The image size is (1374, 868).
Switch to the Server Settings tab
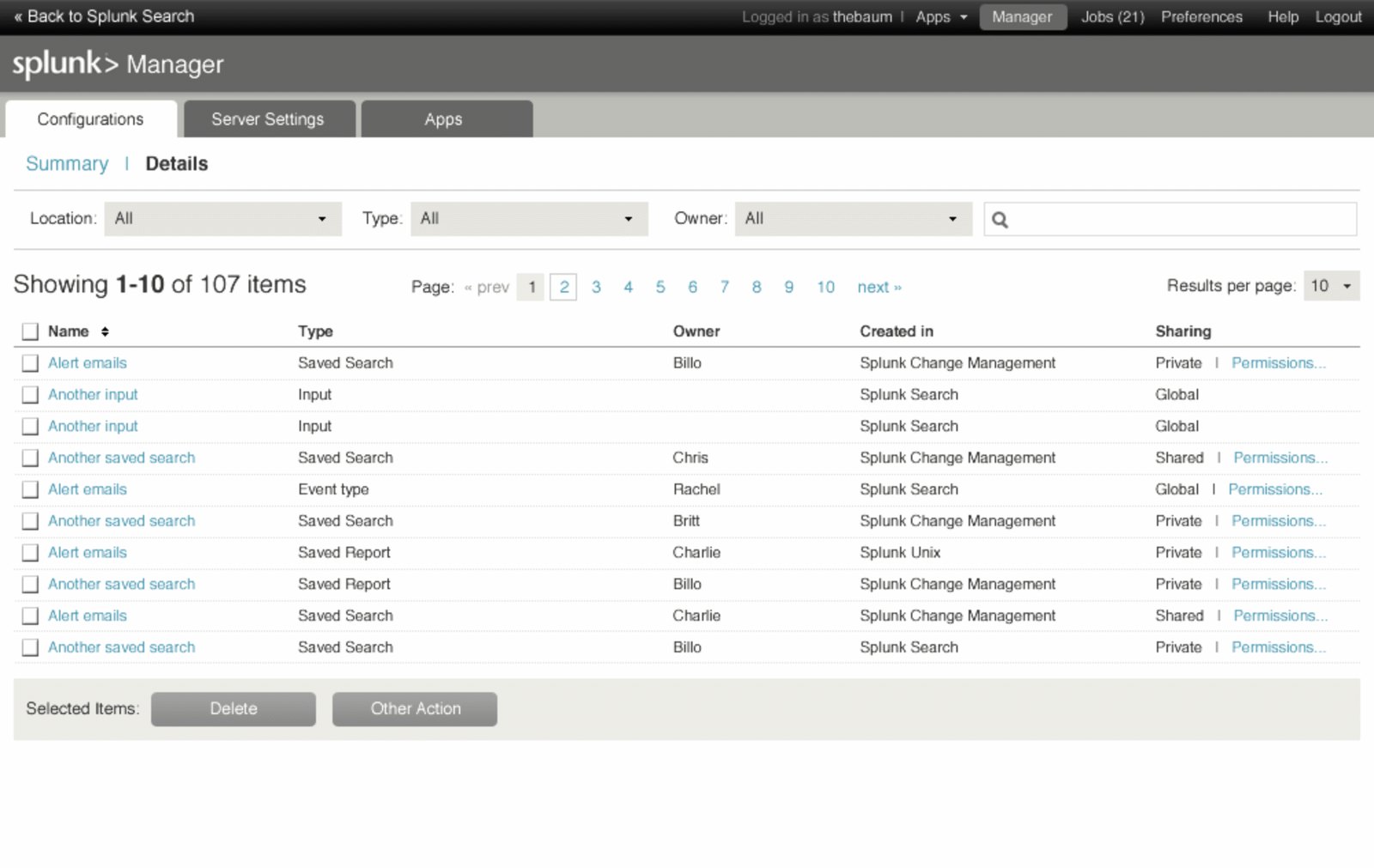point(268,119)
